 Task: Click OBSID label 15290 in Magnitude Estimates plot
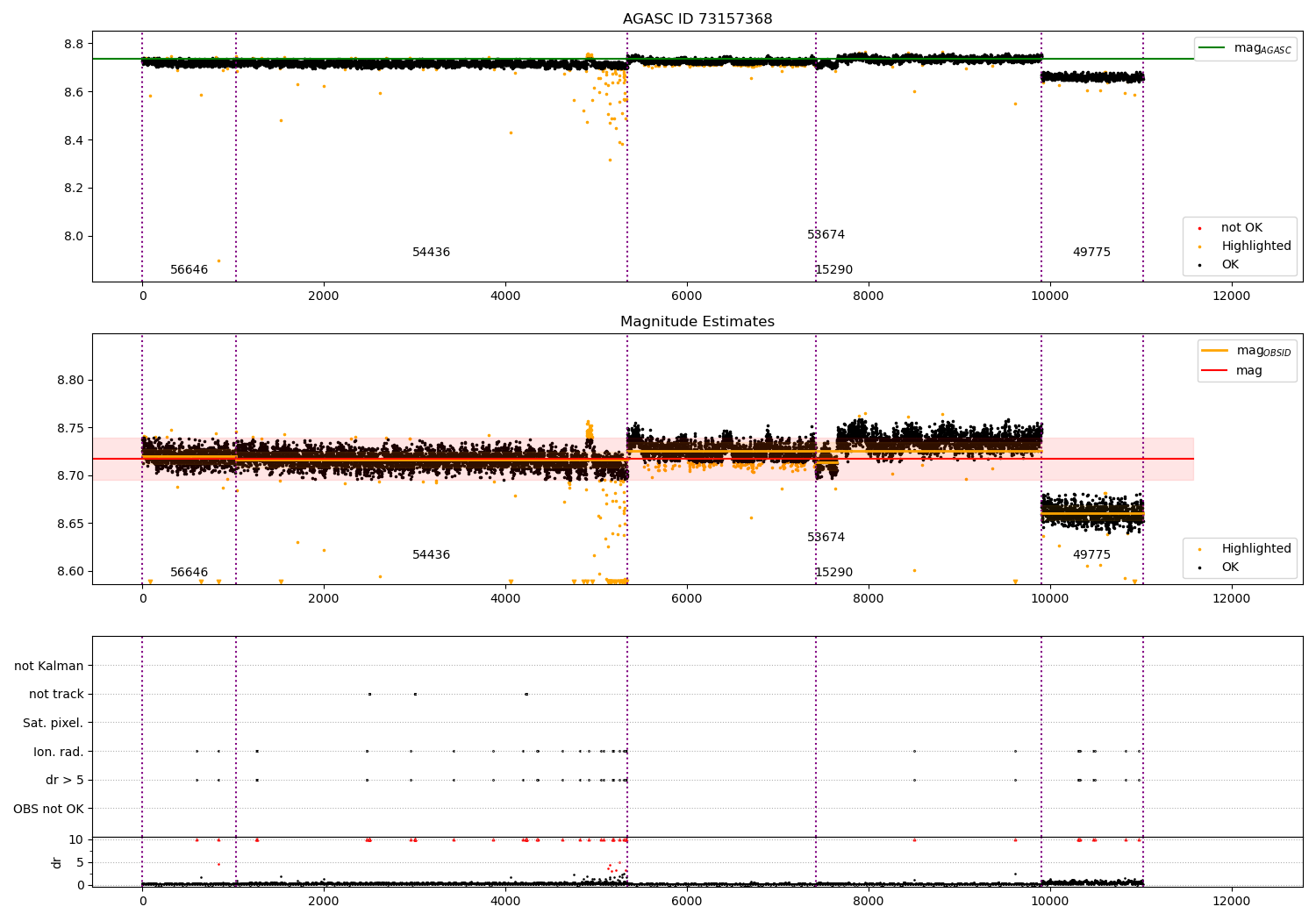[833, 573]
